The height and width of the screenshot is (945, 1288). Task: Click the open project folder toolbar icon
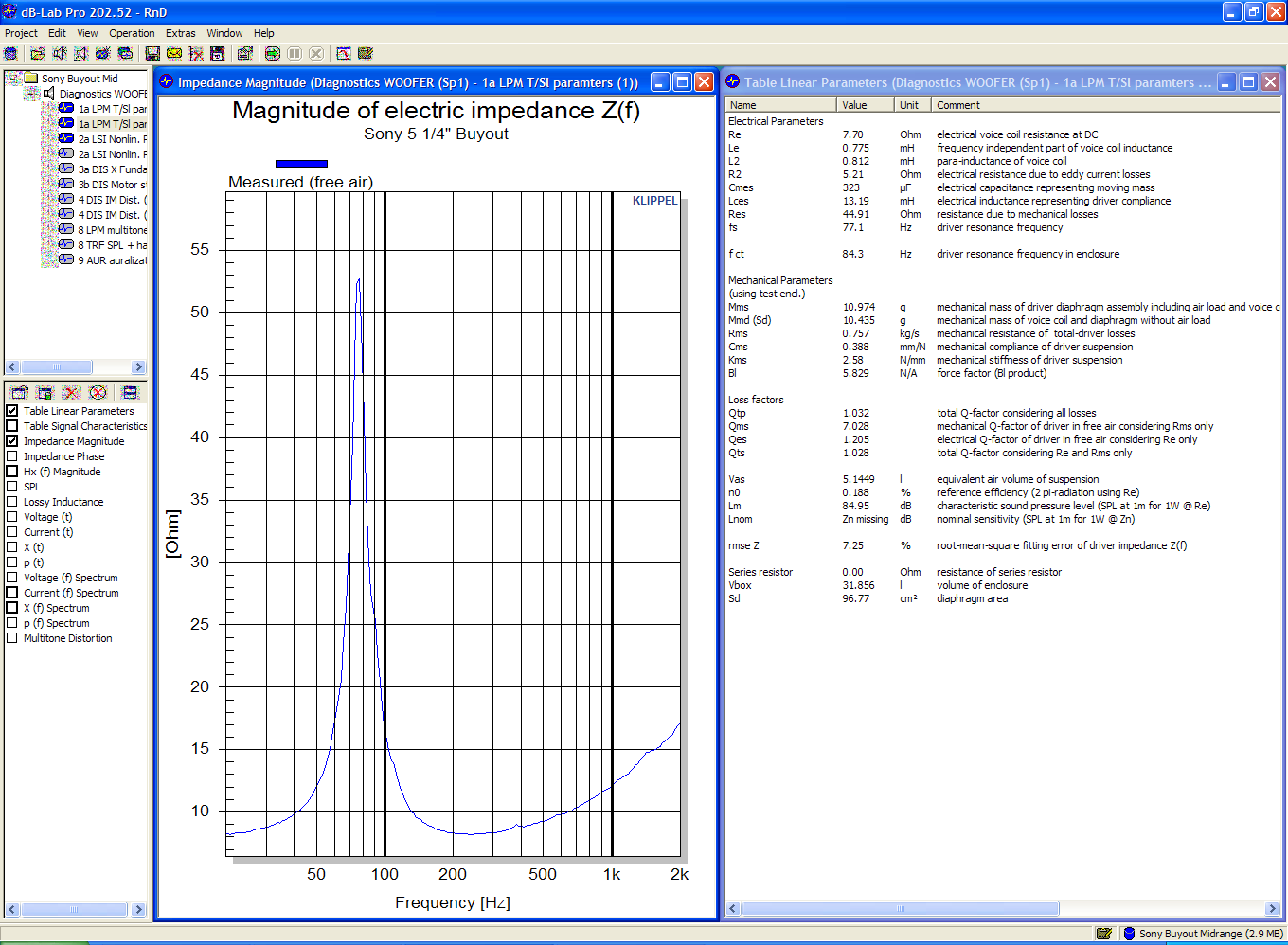click(38, 54)
